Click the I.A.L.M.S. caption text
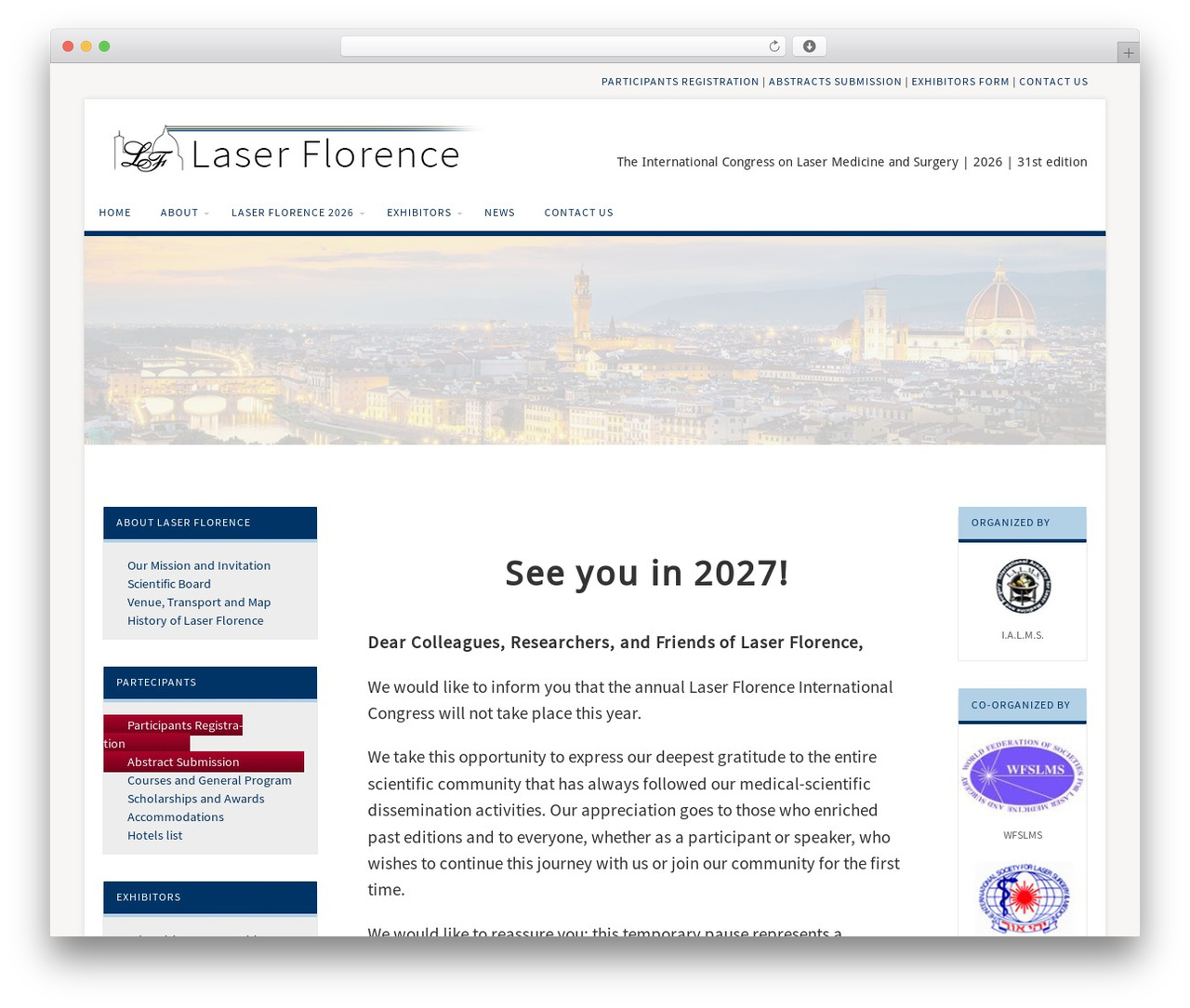Viewport: 1190px width, 1008px height. [x=1023, y=635]
